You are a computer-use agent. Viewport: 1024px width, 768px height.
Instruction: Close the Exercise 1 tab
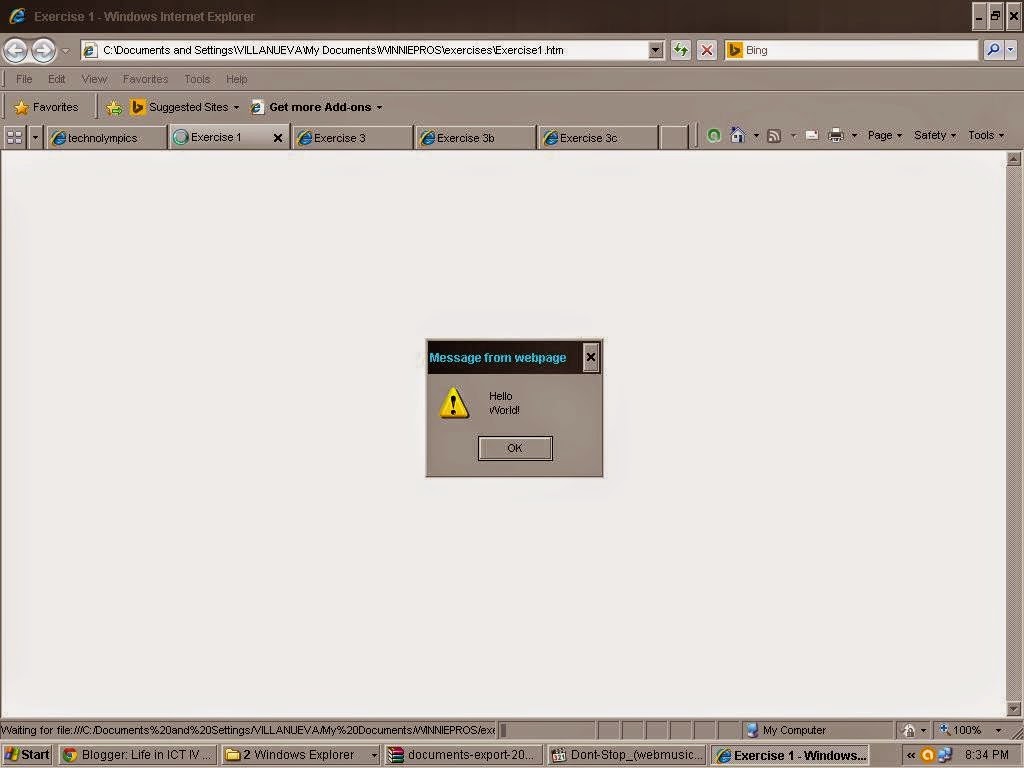278,138
